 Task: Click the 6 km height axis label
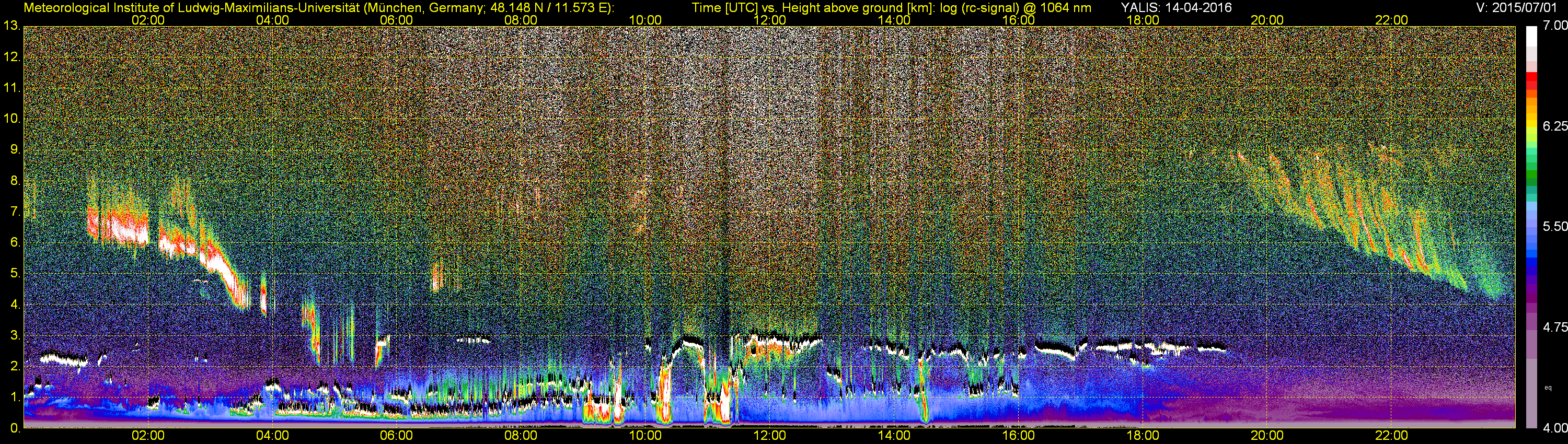(15, 242)
